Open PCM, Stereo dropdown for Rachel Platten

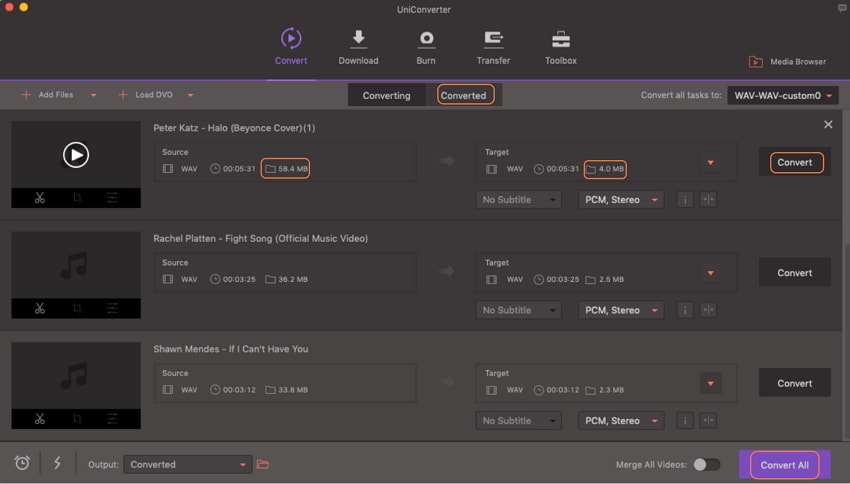coord(621,310)
